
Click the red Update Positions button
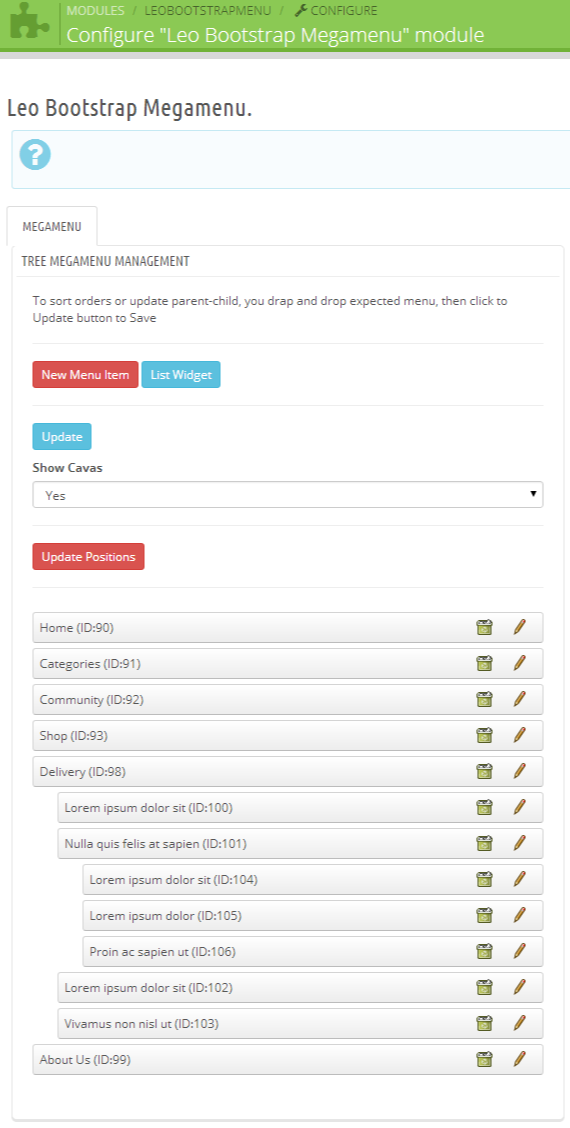tap(89, 557)
